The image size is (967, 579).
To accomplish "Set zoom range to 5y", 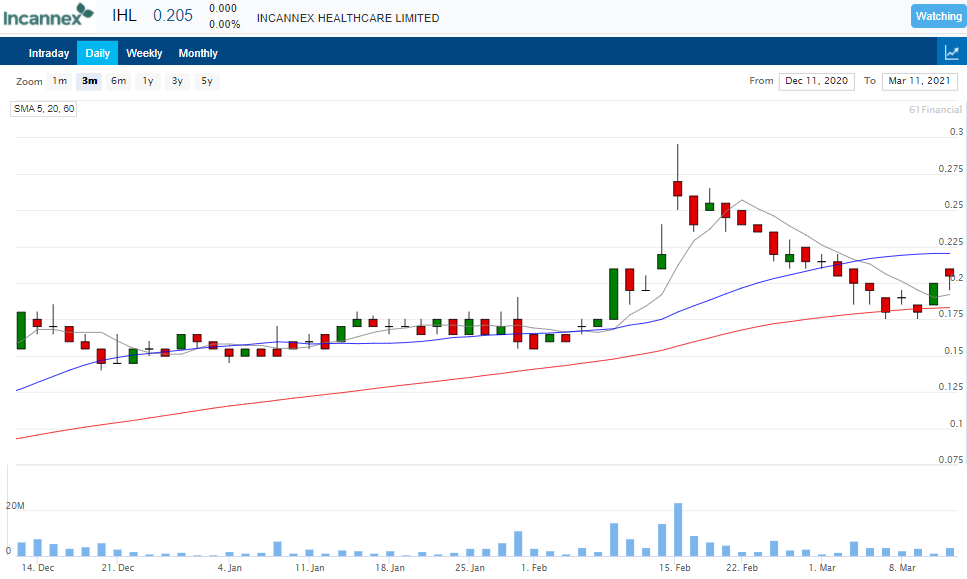I will 207,81.
